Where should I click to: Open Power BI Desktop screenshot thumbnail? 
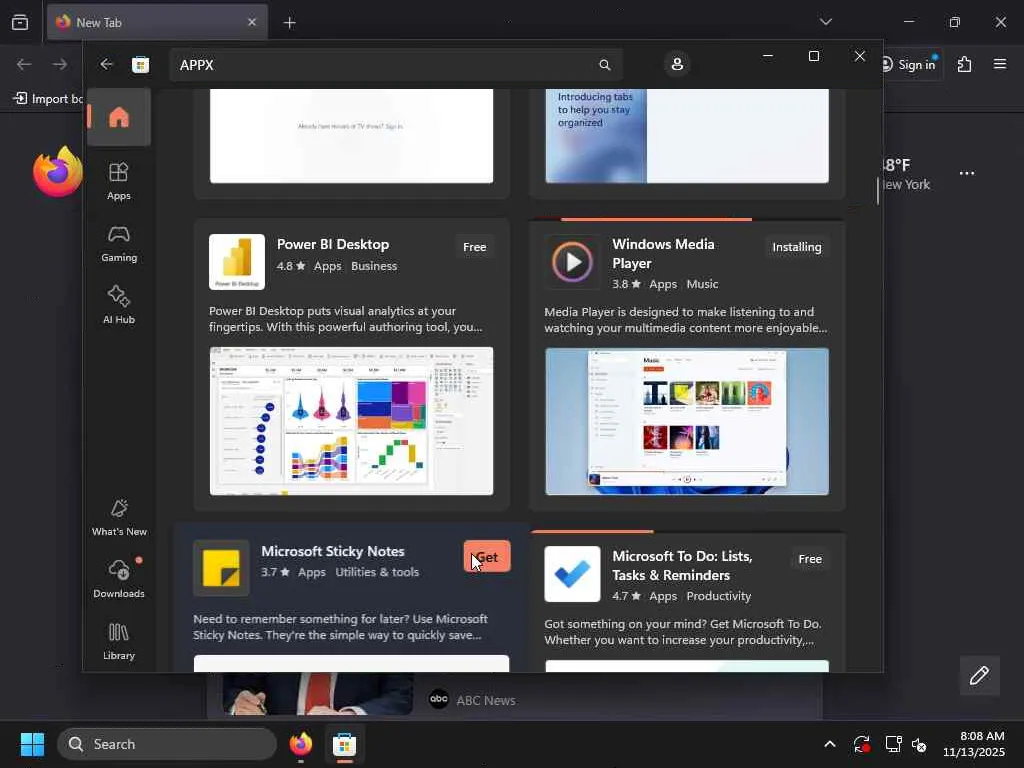click(351, 421)
